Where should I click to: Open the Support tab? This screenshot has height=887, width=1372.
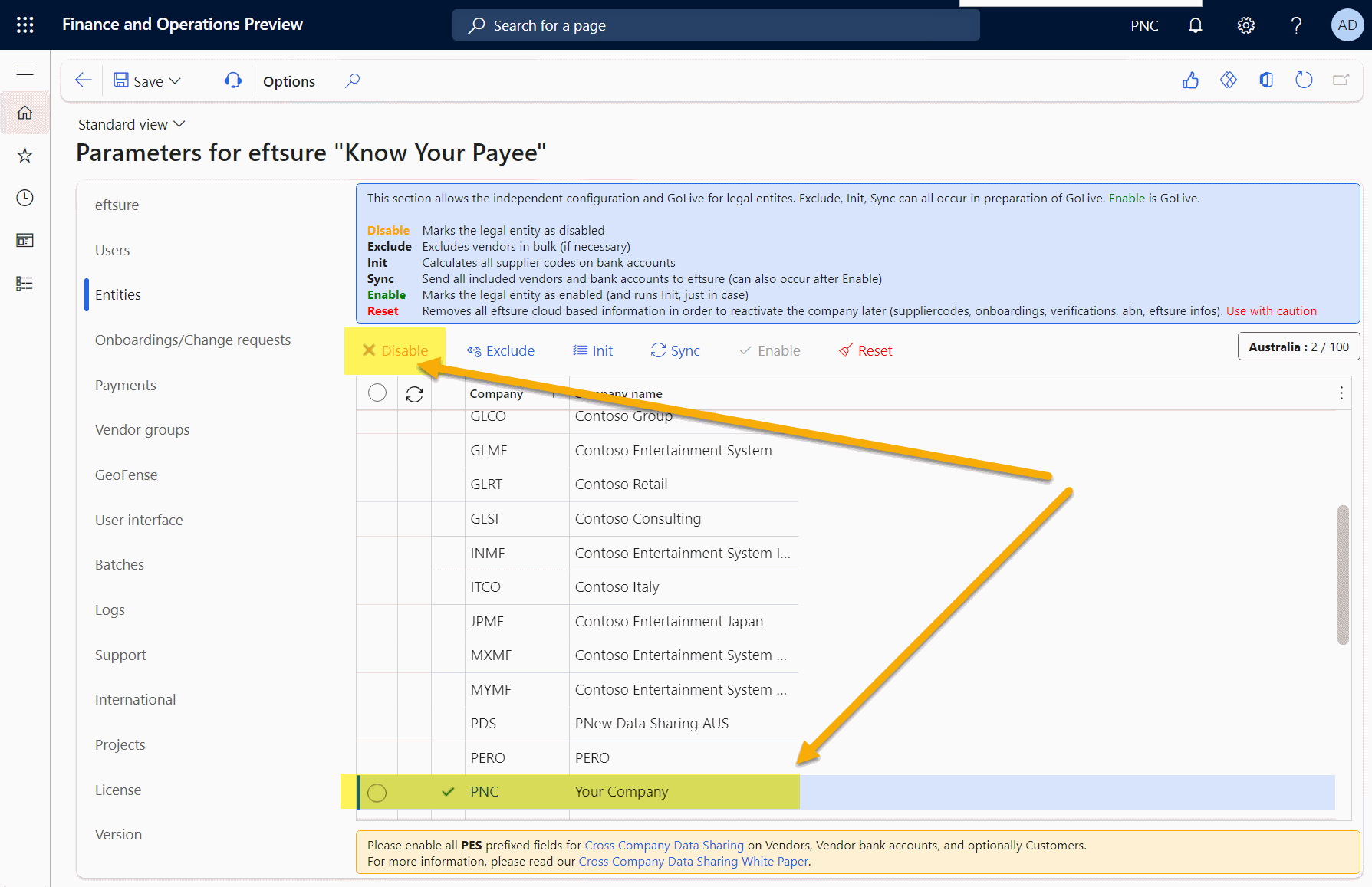(120, 655)
